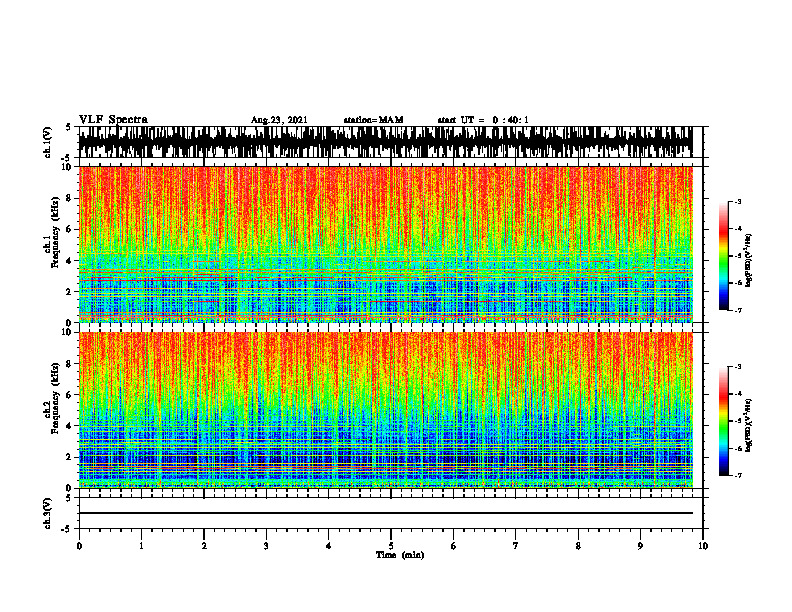Click time axis tick label 2
Image resolution: width=792 pixels, height=612 pixels.
(x=204, y=546)
